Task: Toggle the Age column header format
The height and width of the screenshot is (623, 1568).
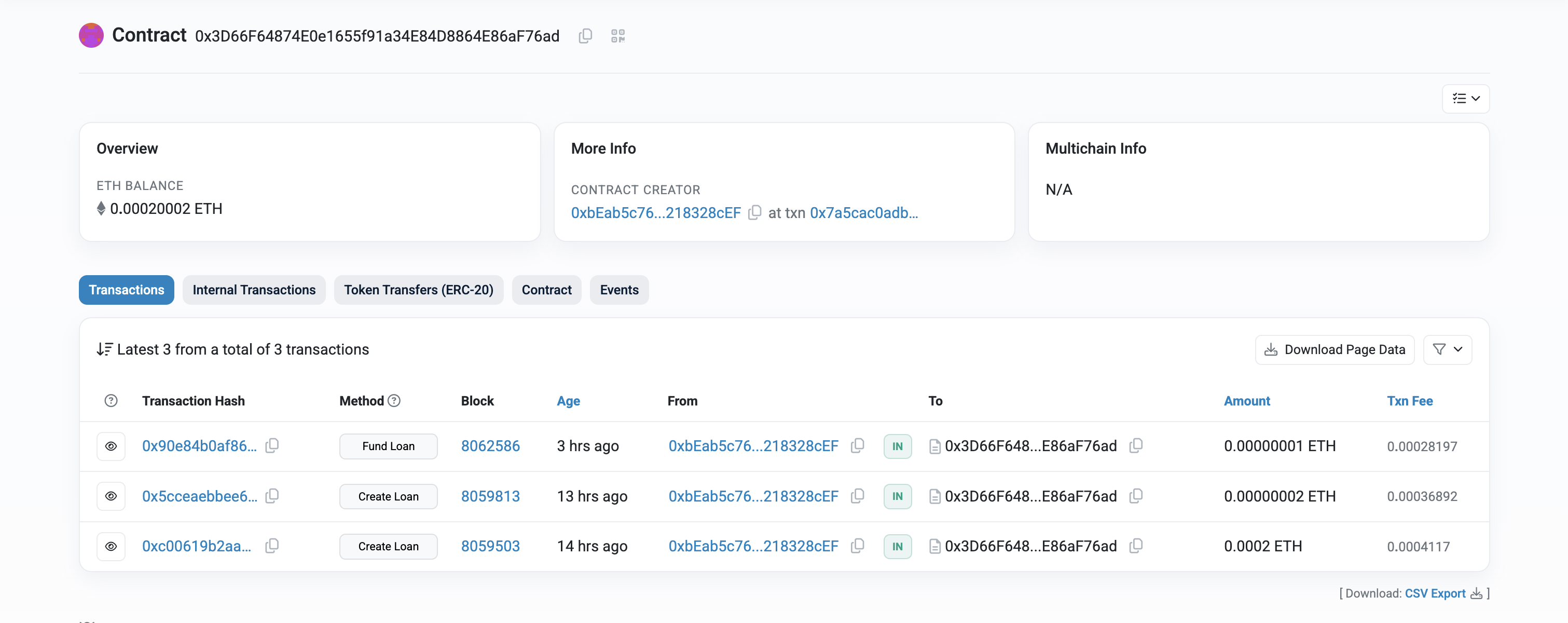Action: point(568,401)
